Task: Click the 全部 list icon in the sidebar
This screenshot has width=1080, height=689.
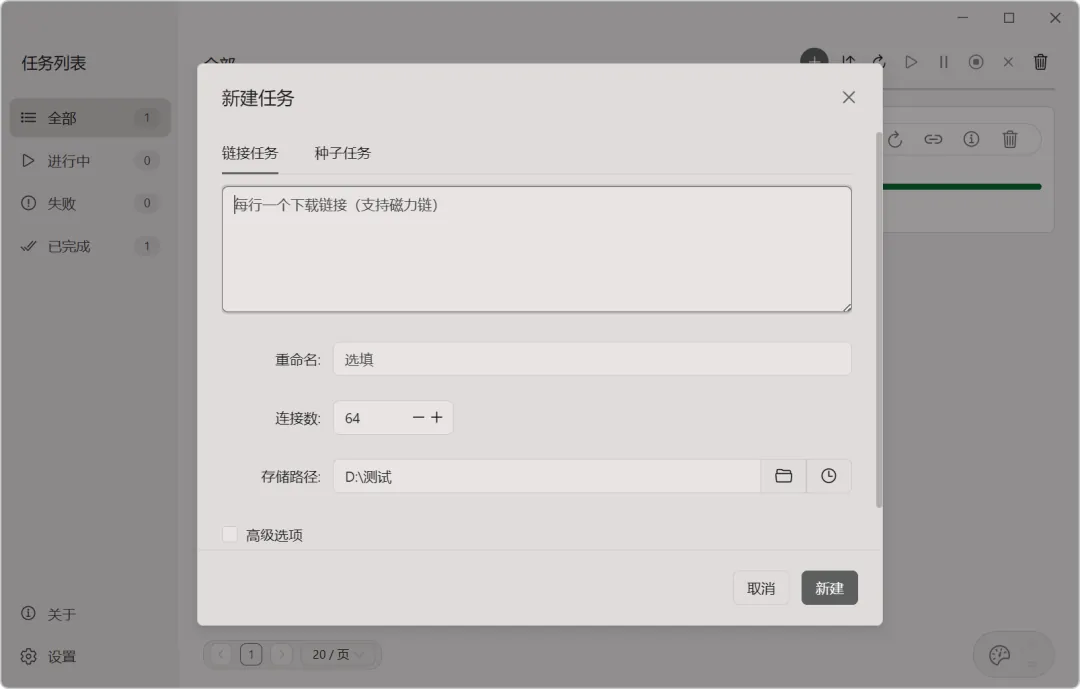Action: click(28, 118)
